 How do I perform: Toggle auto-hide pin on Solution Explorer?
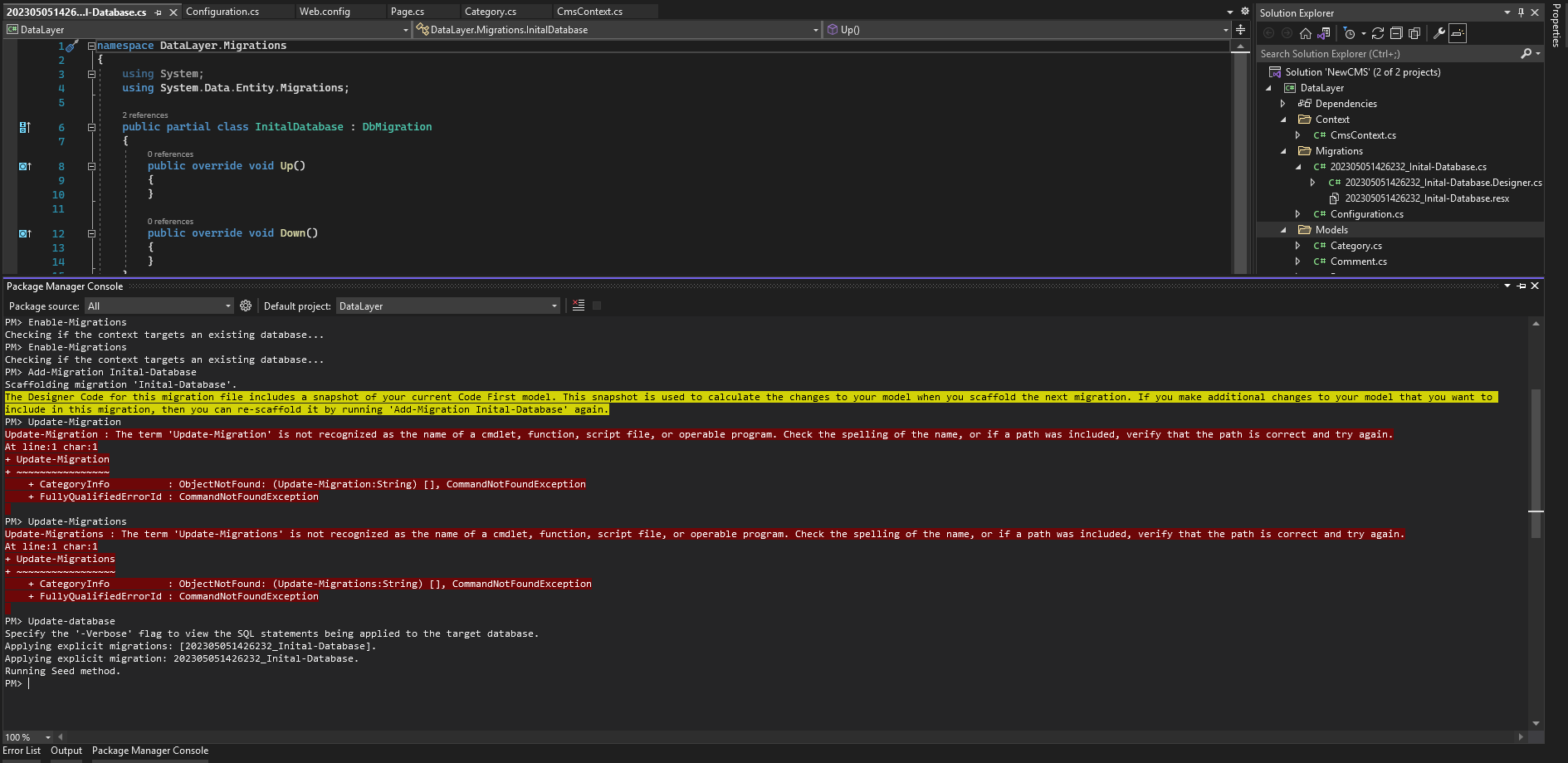(x=1521, y=12)
